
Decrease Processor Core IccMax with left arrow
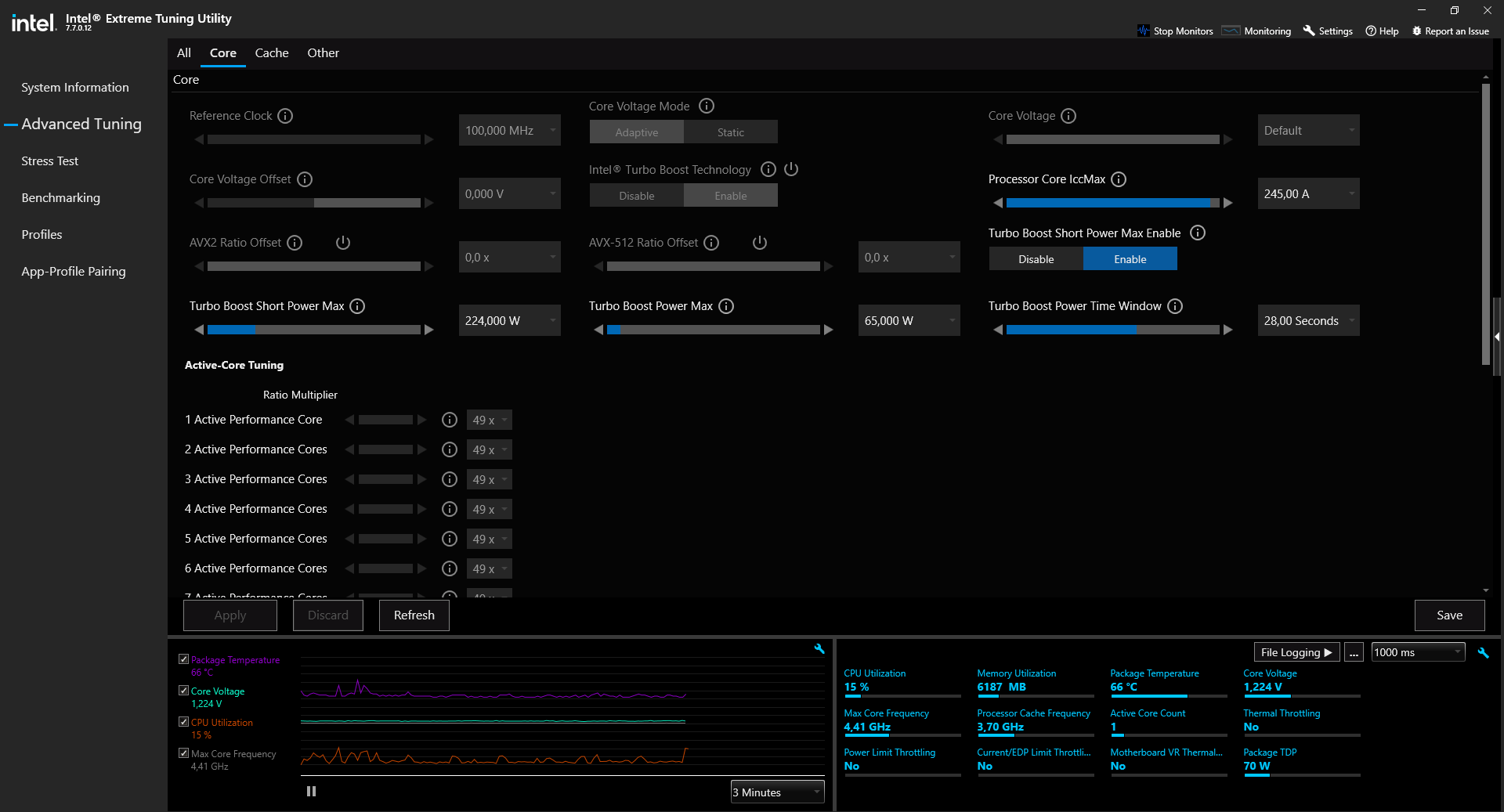(998, 203)
